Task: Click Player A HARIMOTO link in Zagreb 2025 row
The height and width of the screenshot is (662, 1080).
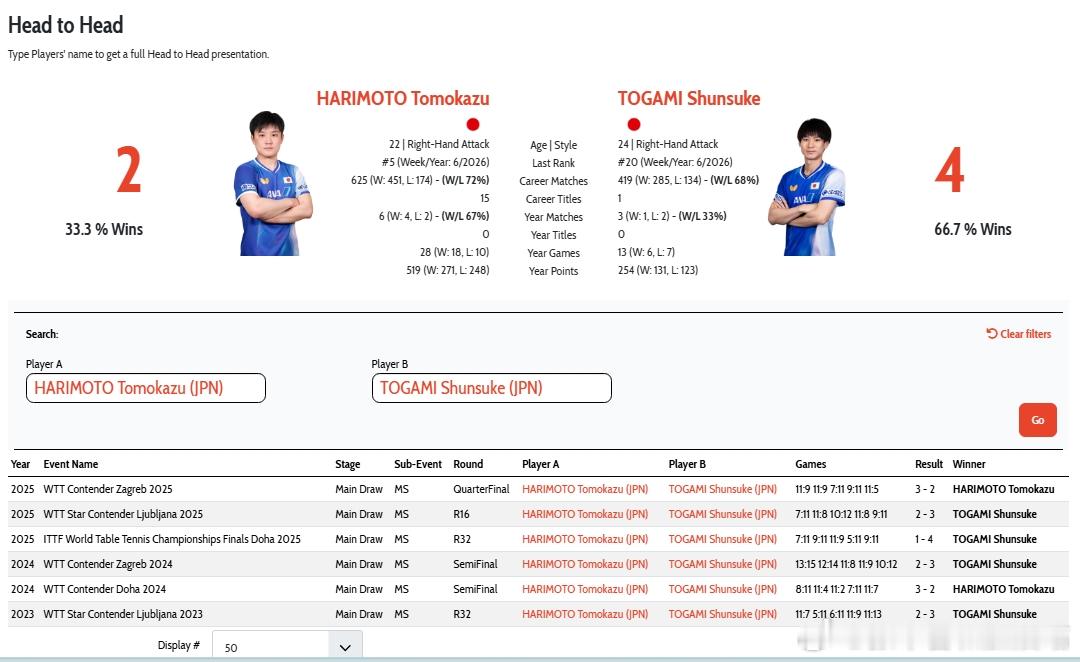Action: pyautogui.click(x=585, y=489)
